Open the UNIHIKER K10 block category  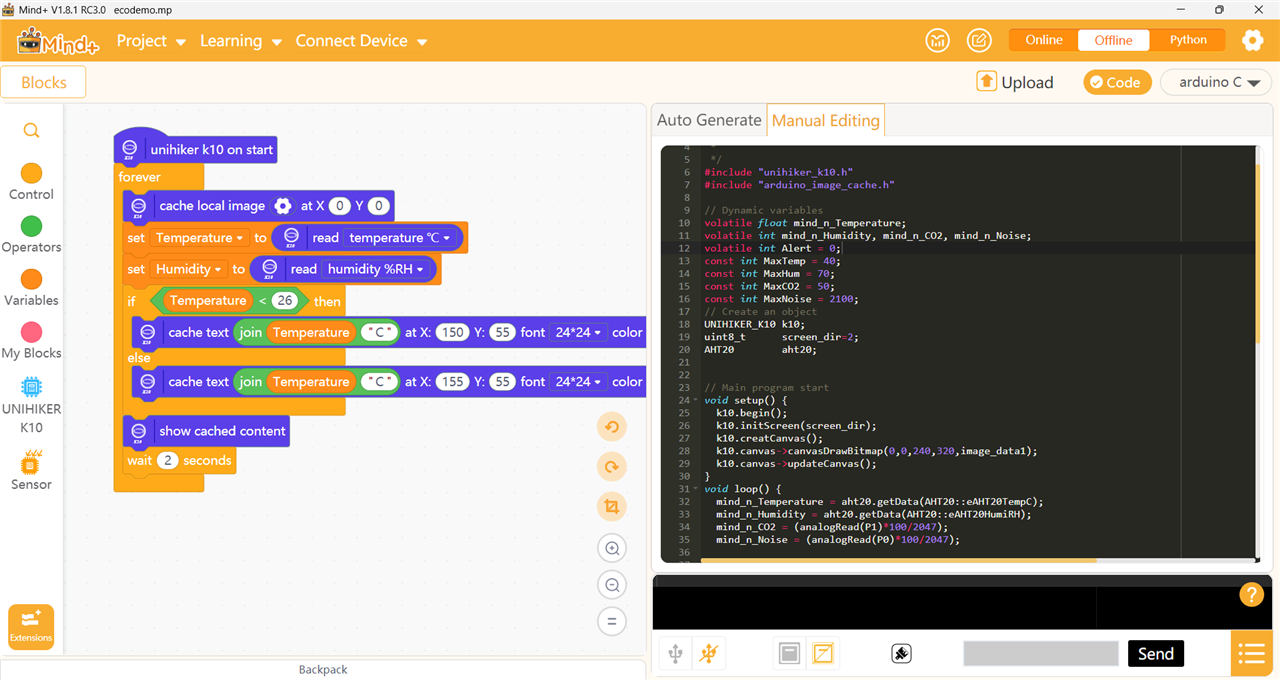31,405
